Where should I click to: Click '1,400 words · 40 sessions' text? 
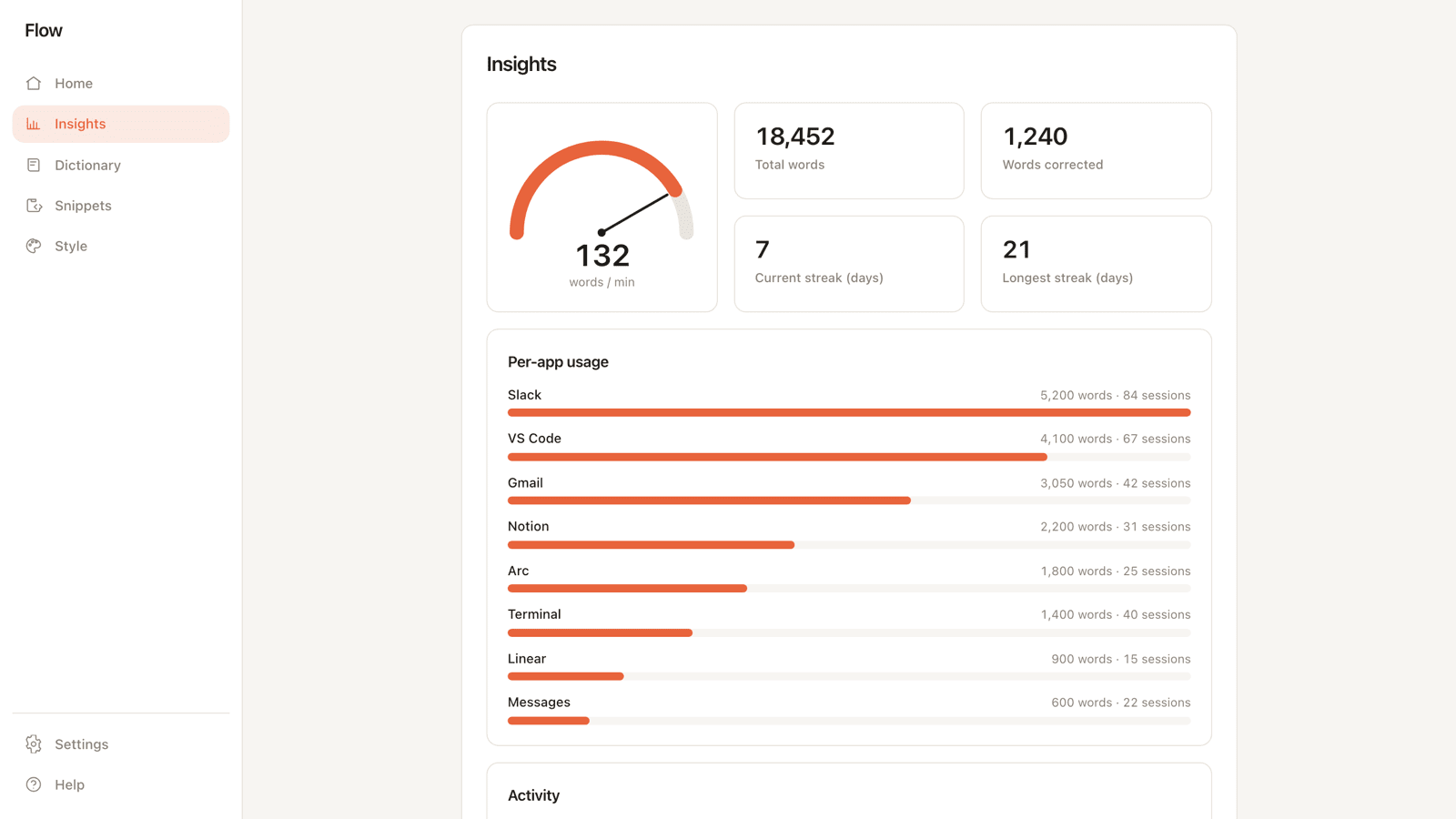pyautogui.click(x=1116, y=614)
